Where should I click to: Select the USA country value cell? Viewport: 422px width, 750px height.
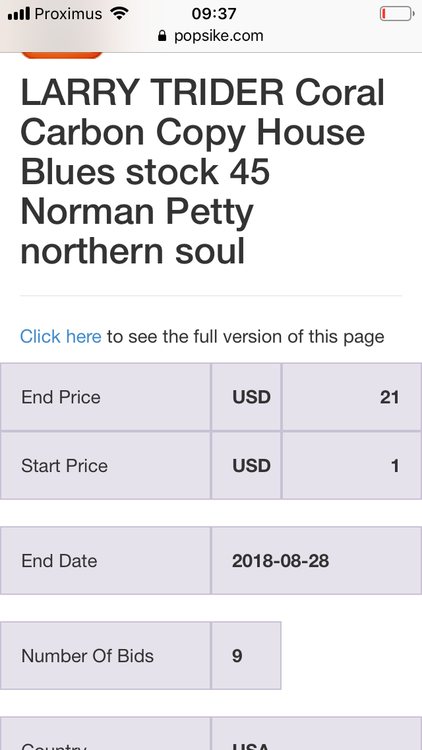tap(316, 733)
